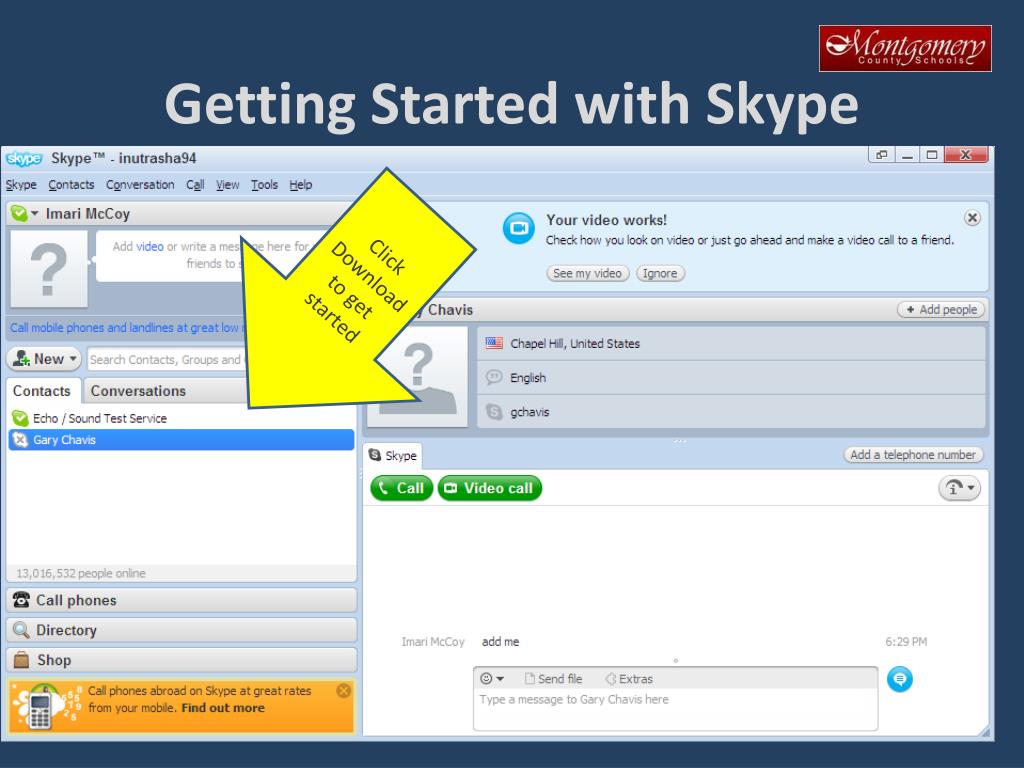Click the Type a message to Gary Chavis box
Screen dimensions: 1024x768
pos(675,710)
